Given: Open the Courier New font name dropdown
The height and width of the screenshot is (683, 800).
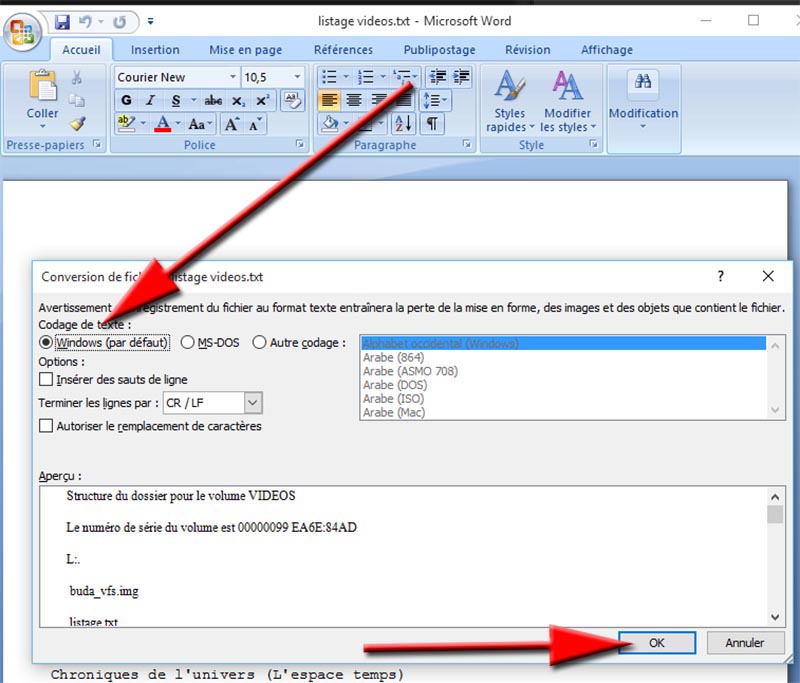Looking at the screenshot, I should [233, 77].
